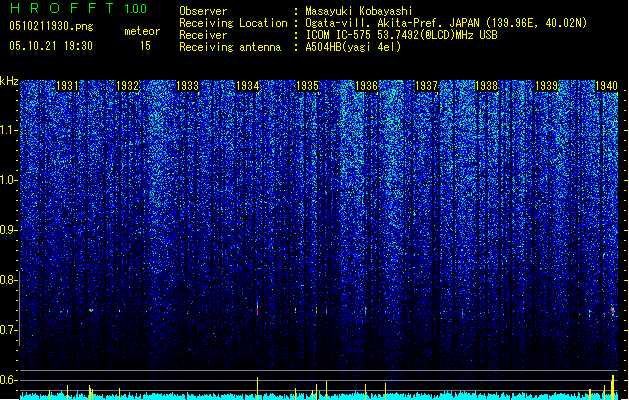Click the HROFFT program title text
This screenshot has height=400, width=629.
coord(61,8)
